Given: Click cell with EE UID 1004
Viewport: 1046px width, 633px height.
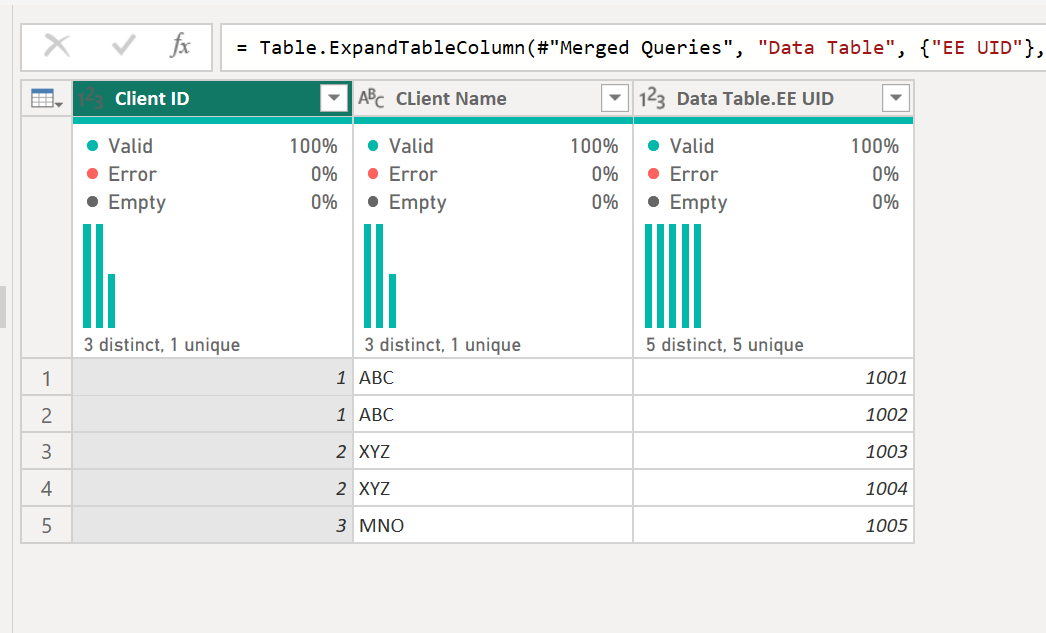Looking at the screenshot, I should point(774,489).
